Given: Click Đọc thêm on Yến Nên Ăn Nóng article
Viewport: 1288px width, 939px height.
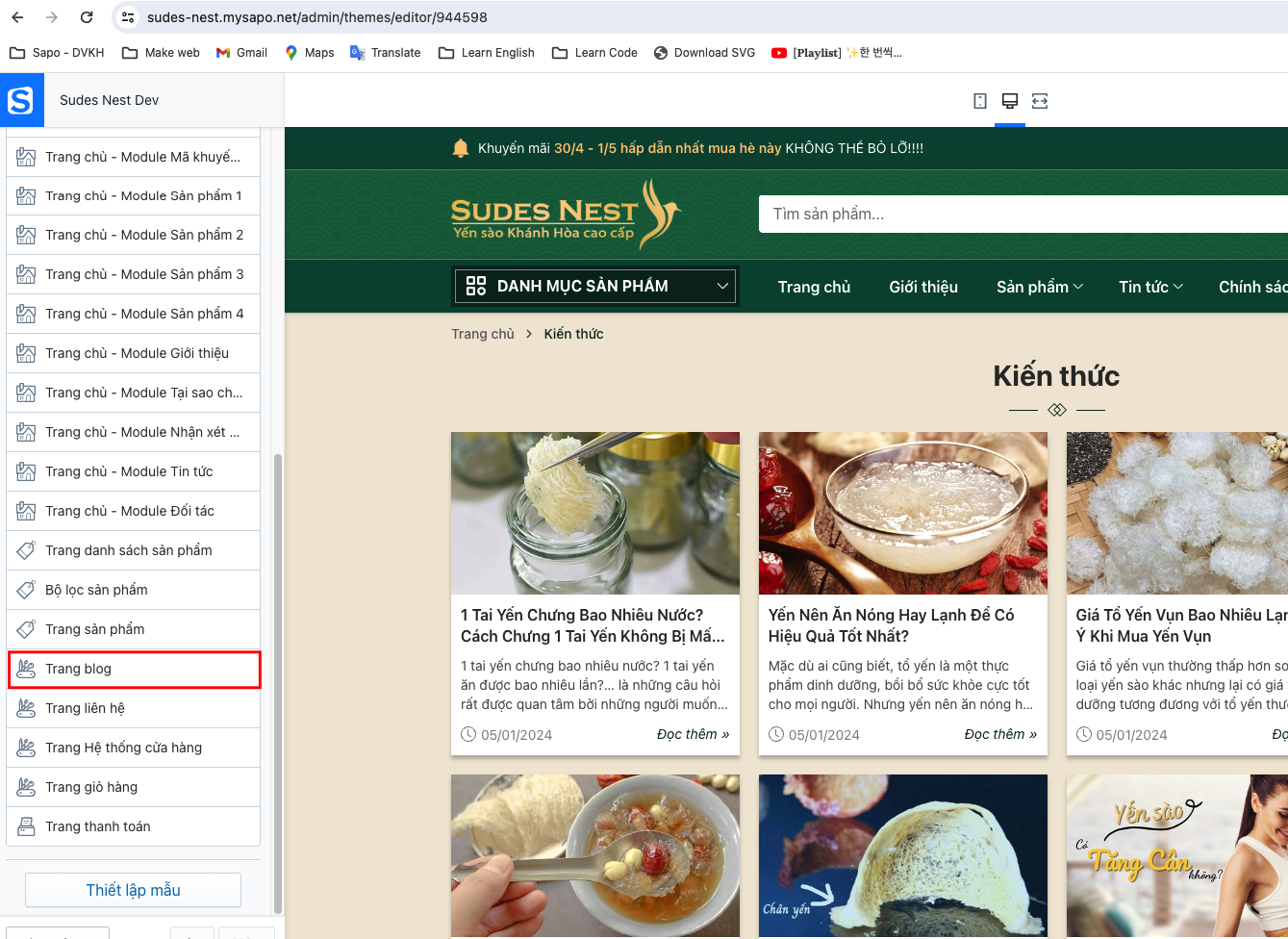Looking at the screenshot, I should 1000,734.
